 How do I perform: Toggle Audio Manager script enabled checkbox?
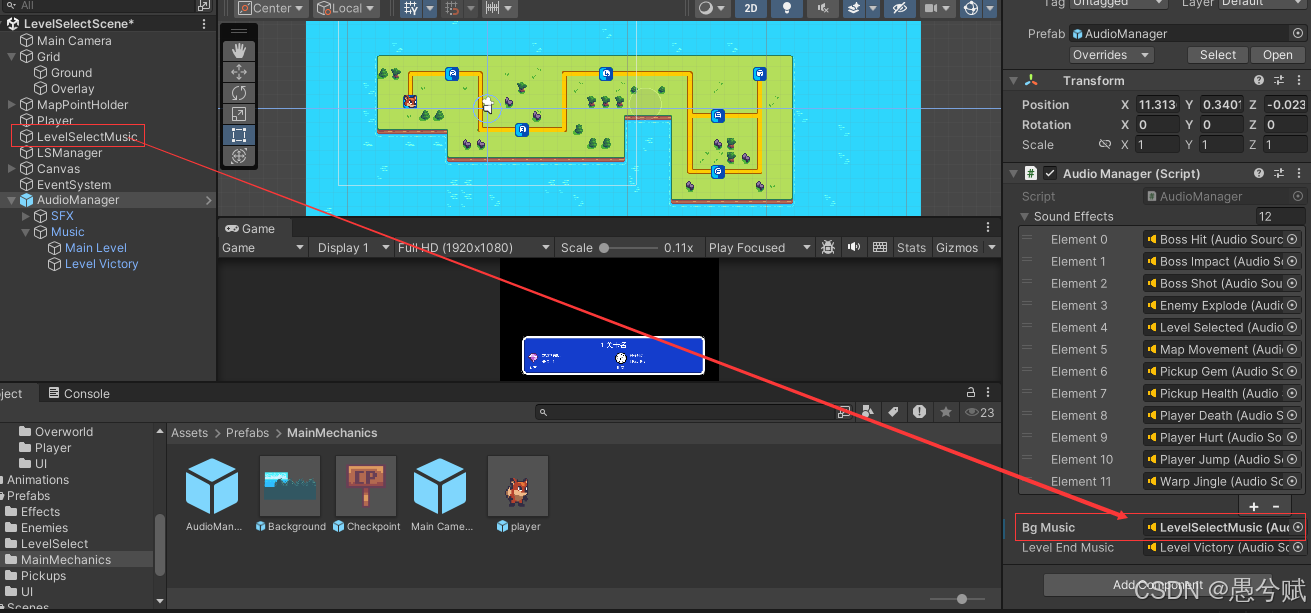pyautogui.click(x=1050, y=174)
